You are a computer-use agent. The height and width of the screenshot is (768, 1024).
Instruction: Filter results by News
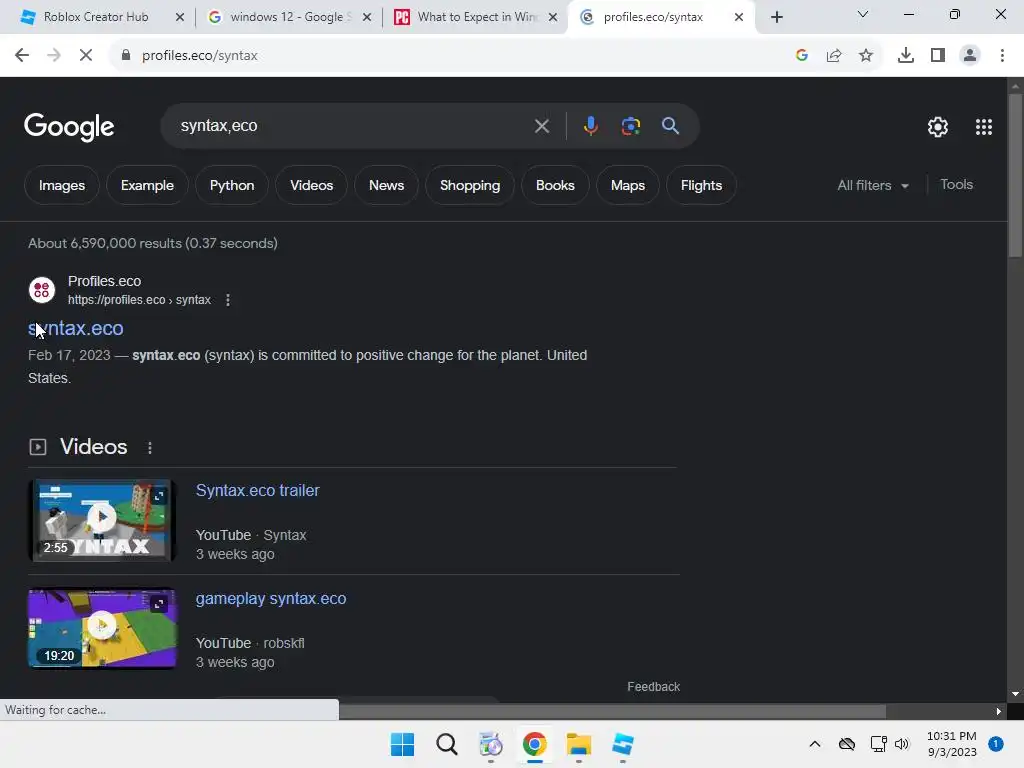point(386,185)
